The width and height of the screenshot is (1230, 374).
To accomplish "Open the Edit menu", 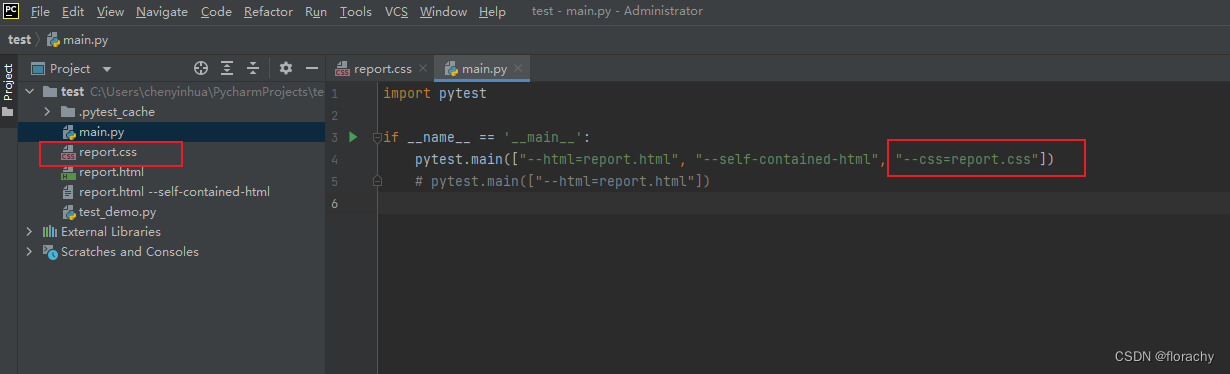I will click(x=73, y=11).
